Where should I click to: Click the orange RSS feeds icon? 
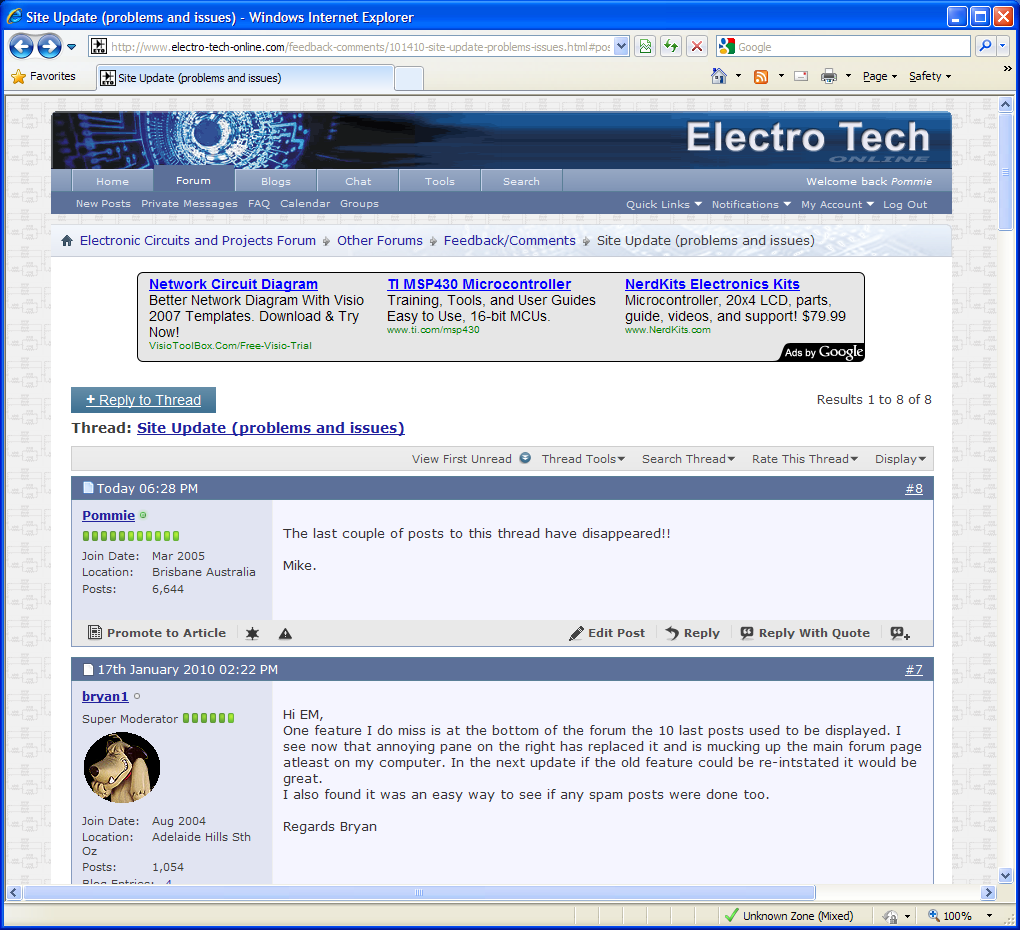tap(760, 77)
